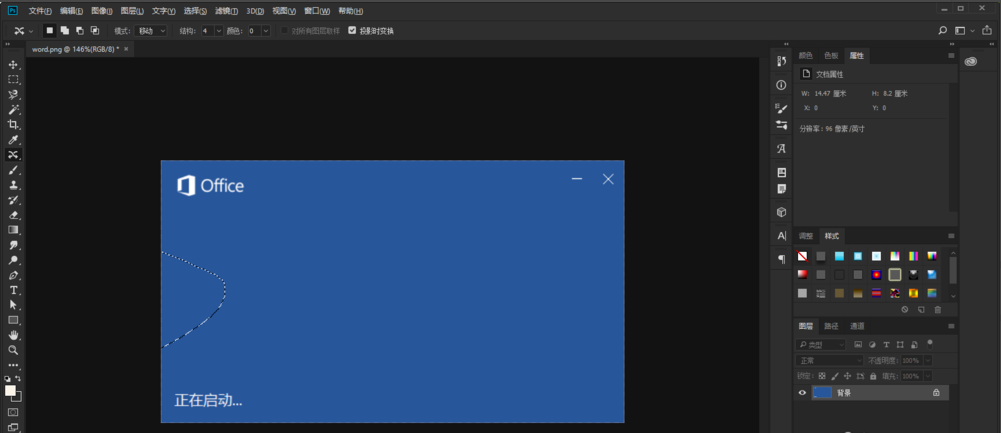
Task: Open the 3D panel cube icon
Action: 781,212
